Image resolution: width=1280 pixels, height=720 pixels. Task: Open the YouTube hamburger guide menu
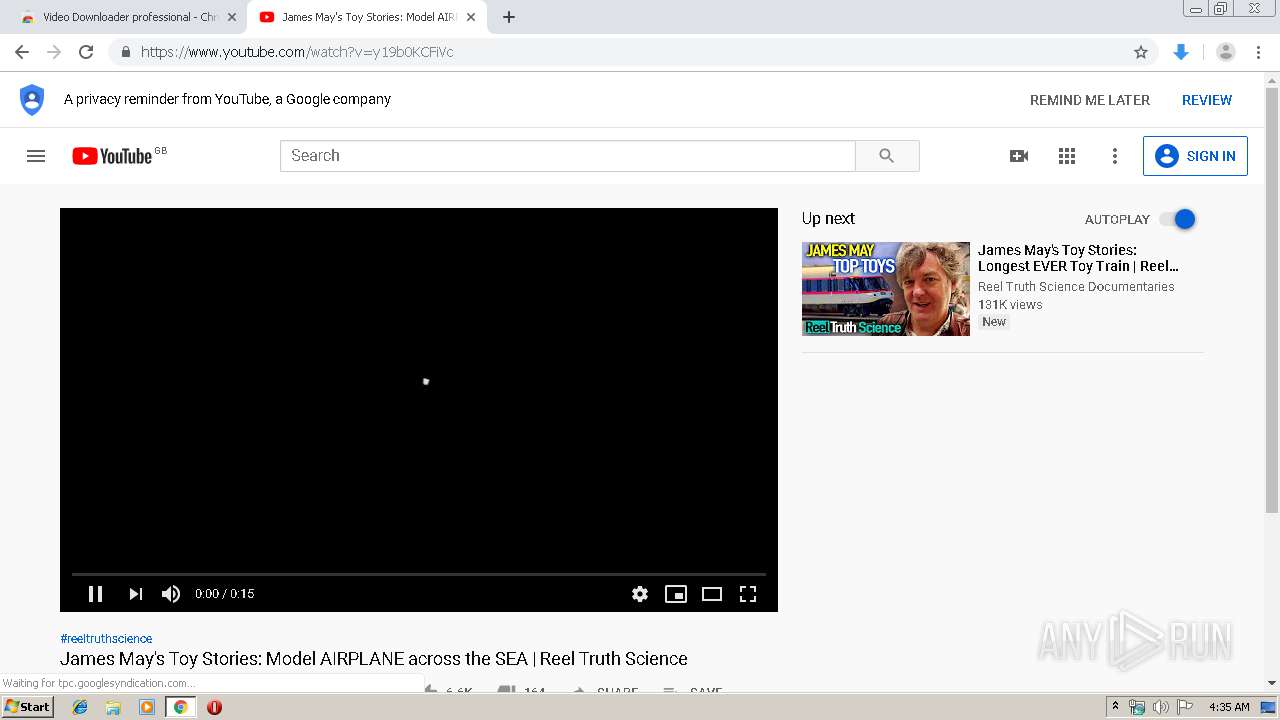(36, 156)
